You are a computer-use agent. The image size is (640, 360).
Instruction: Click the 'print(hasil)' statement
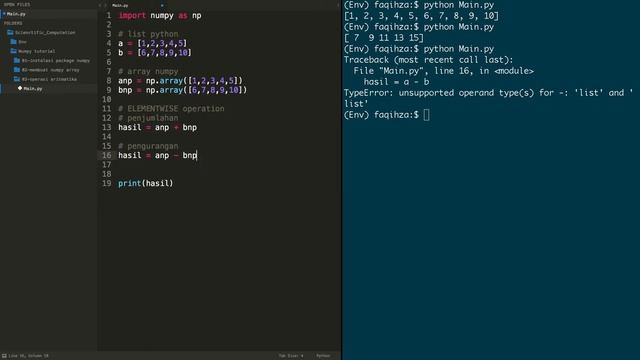click(x=146, y=183)
